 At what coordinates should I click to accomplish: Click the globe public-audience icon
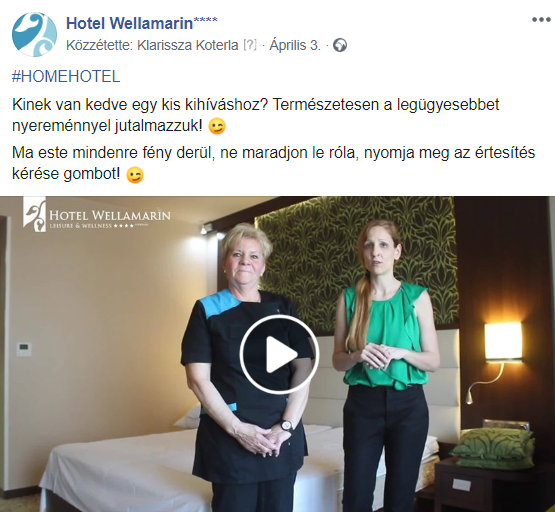[340, 45]
